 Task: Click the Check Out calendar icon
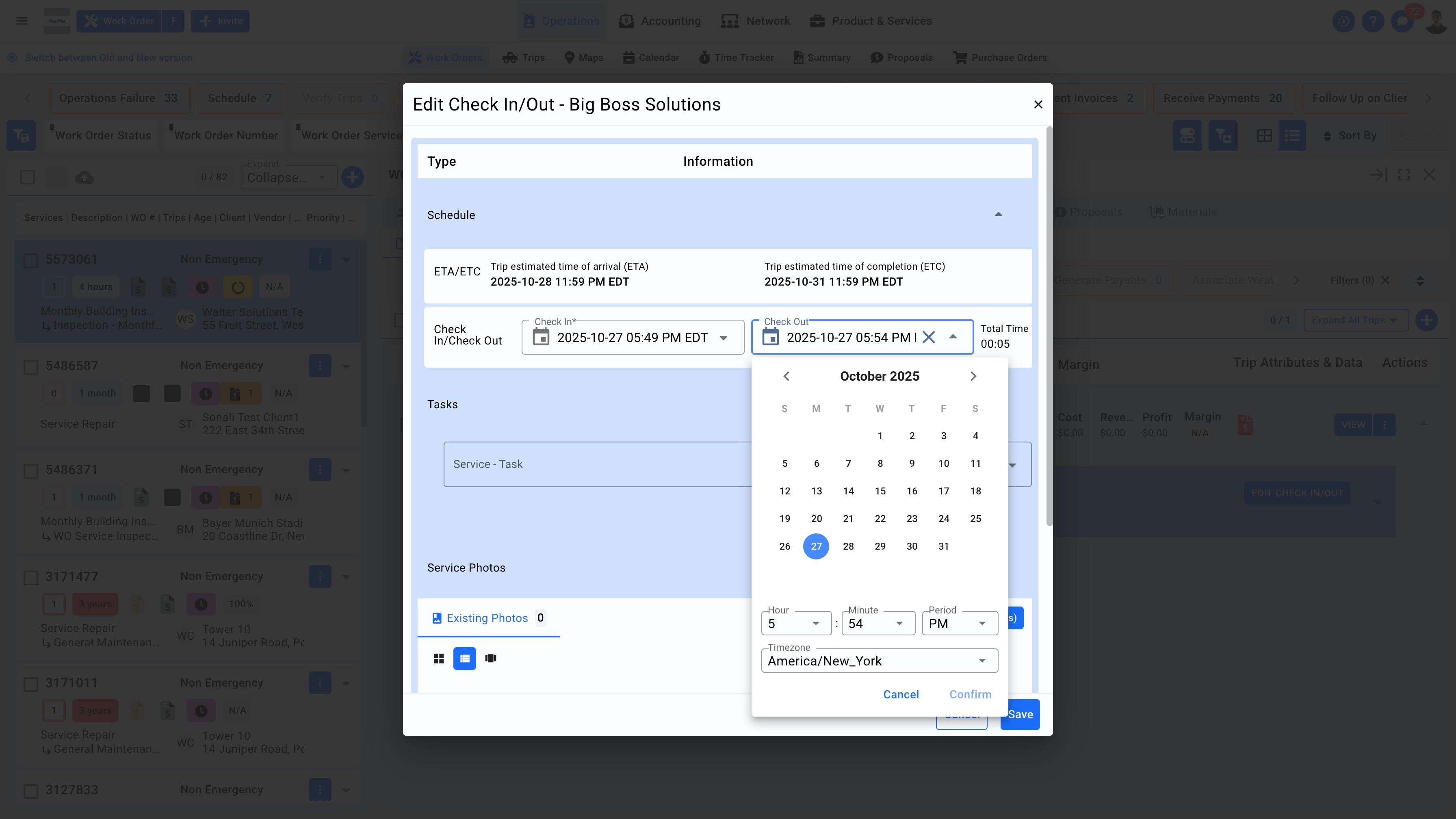pyautogui.click(x=770, y=338)
